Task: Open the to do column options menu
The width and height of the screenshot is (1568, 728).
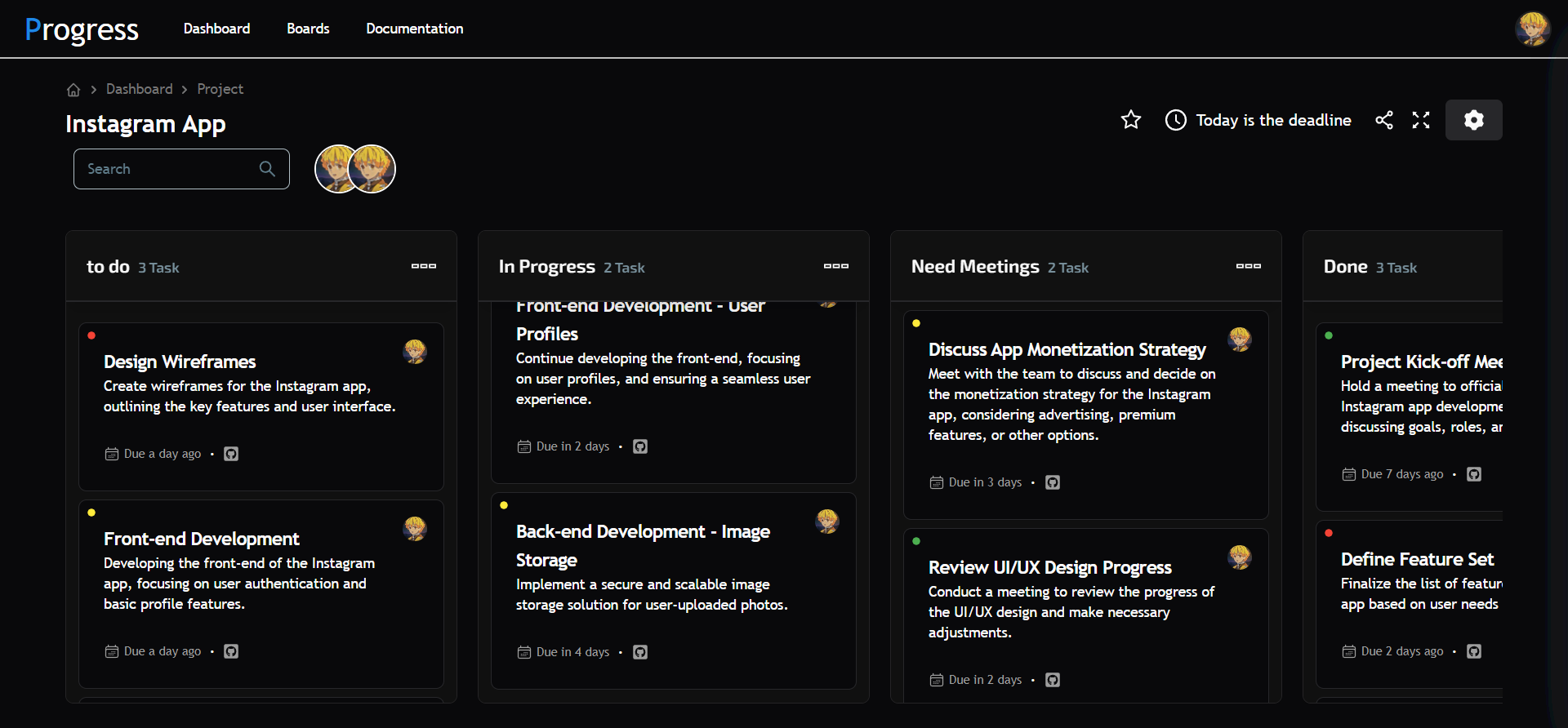Action: (x=423, y=266)
